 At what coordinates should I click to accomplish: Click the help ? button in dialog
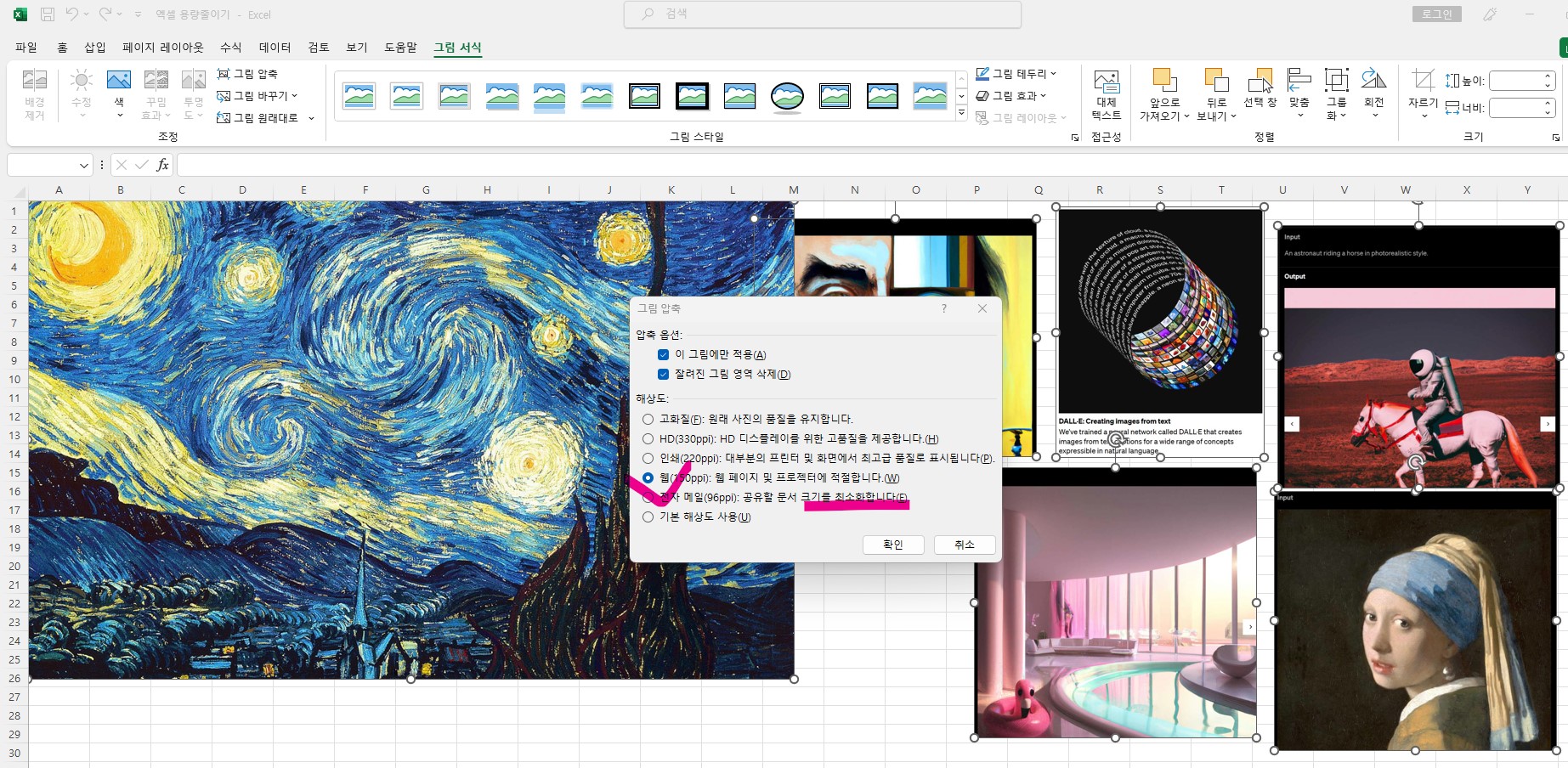[x=944, y=308]
